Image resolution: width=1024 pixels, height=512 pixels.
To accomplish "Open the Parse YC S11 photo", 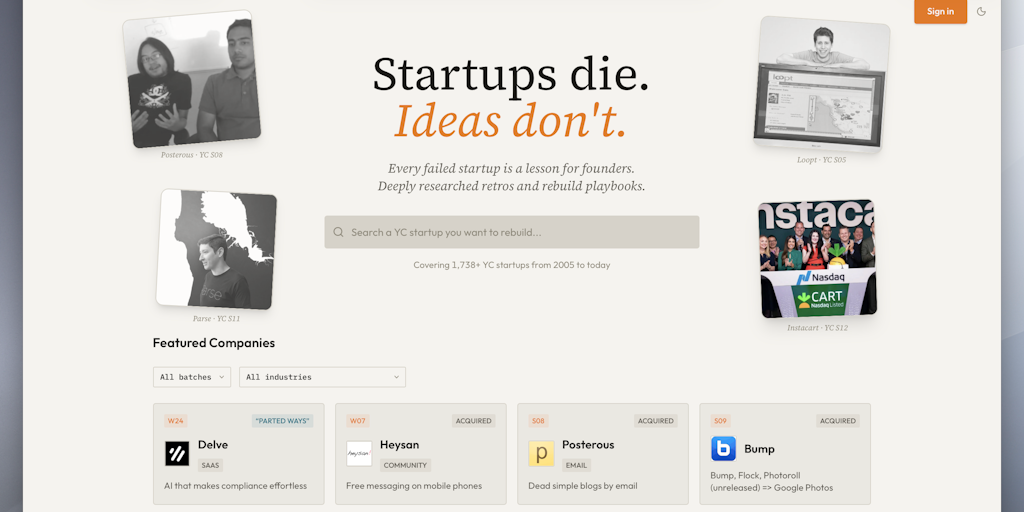I will (217, 249).
